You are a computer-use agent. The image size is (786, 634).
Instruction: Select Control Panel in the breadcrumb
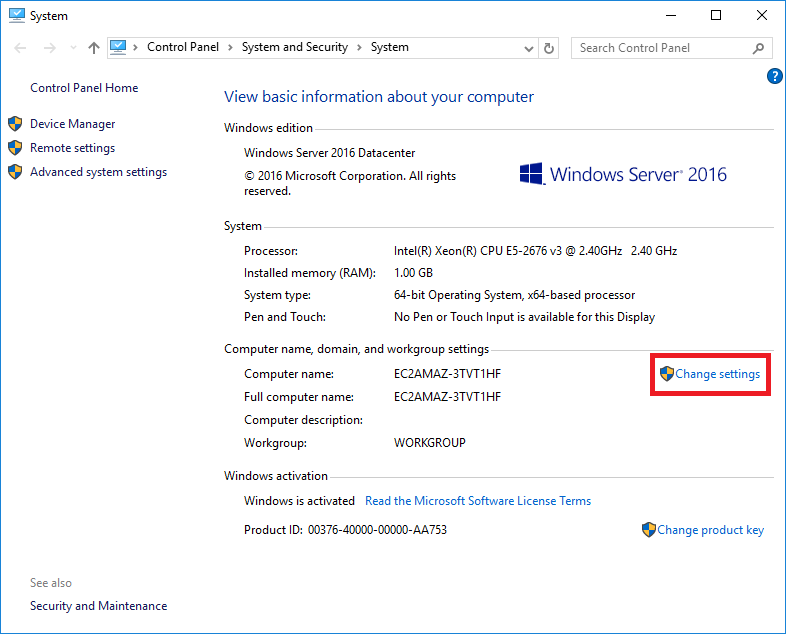183,47
